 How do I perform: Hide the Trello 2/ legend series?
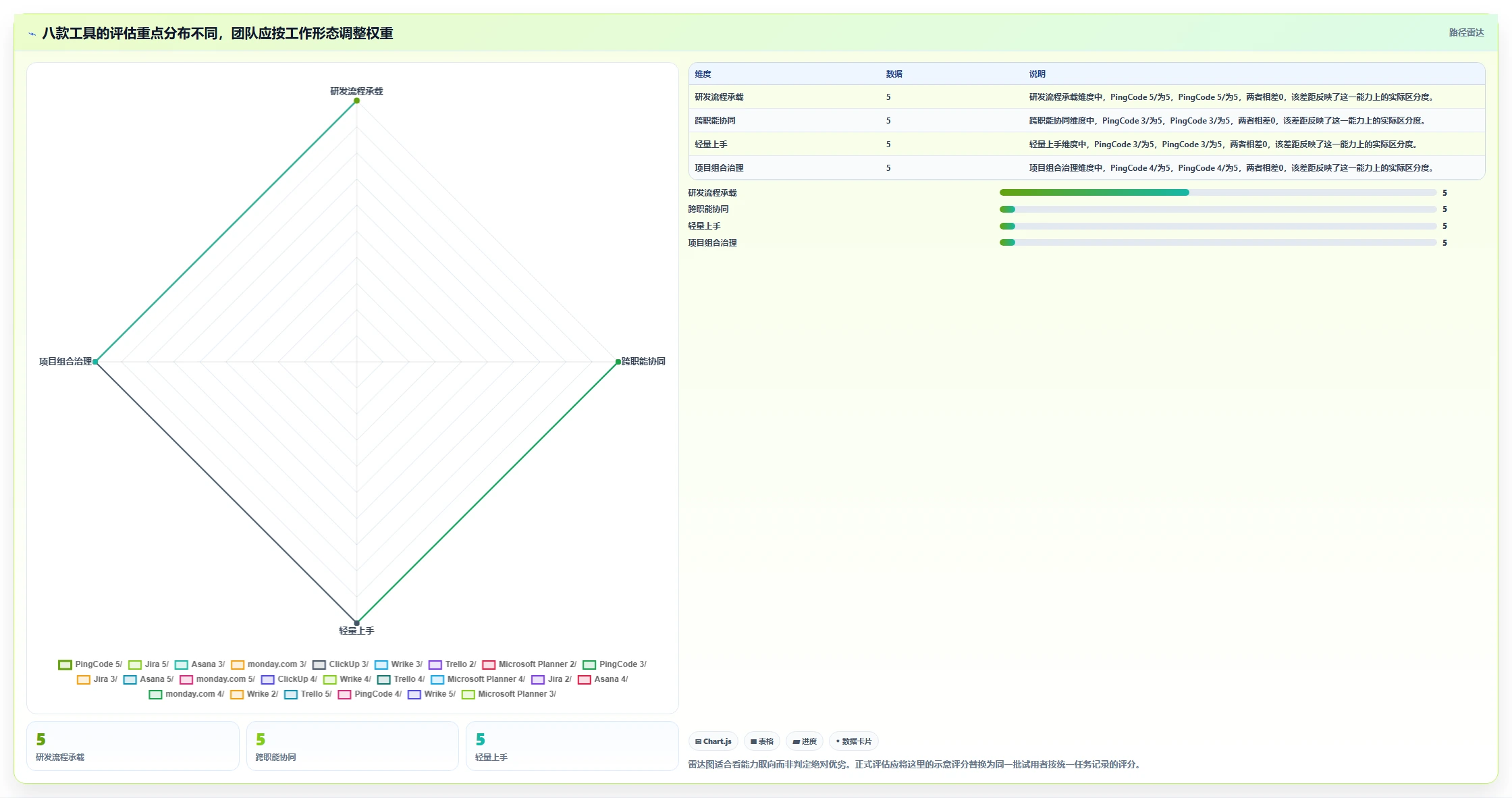(452, 664)
